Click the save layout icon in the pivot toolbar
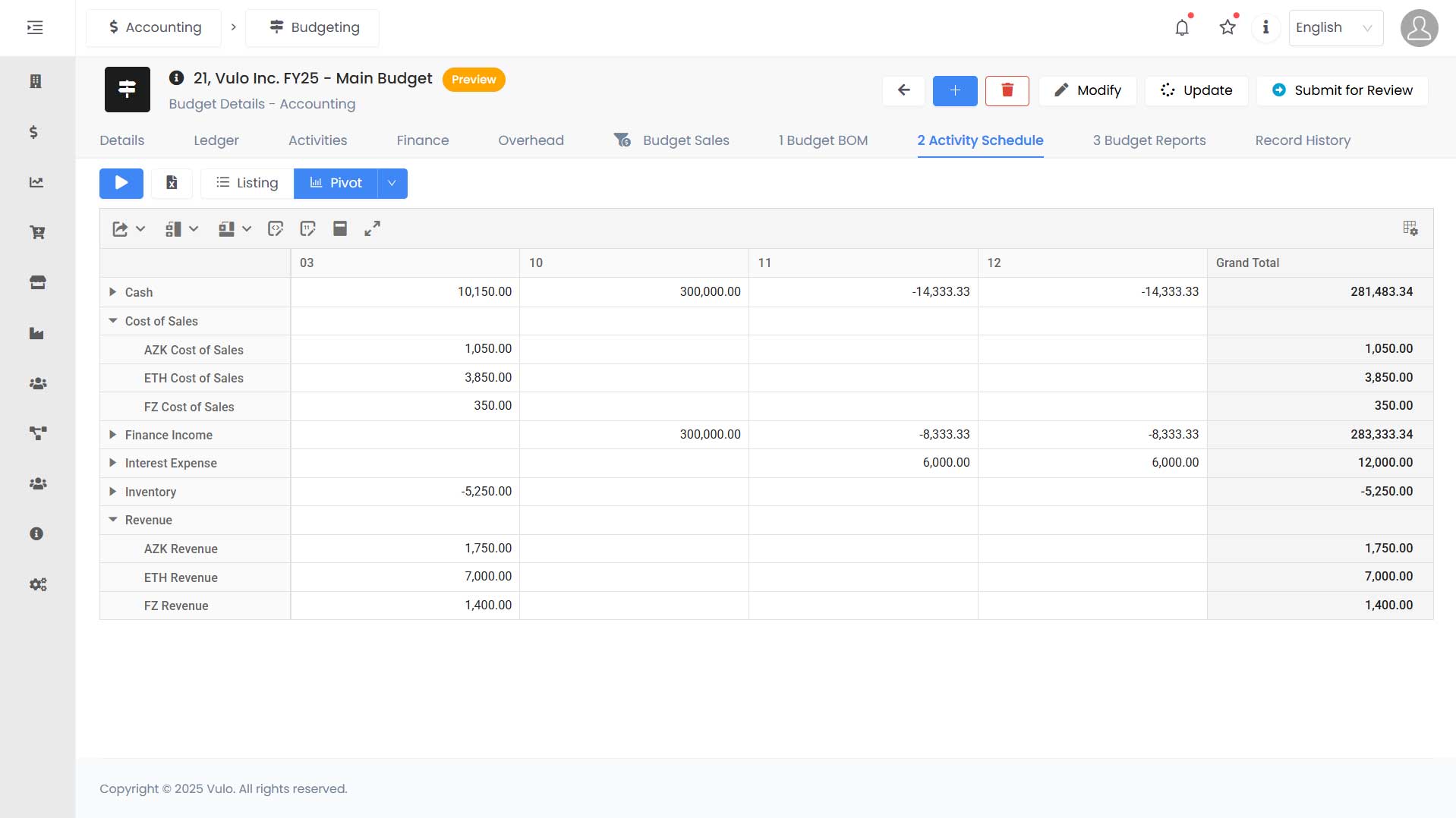This screenshot has height=818, width=1456. coord(339,228)
